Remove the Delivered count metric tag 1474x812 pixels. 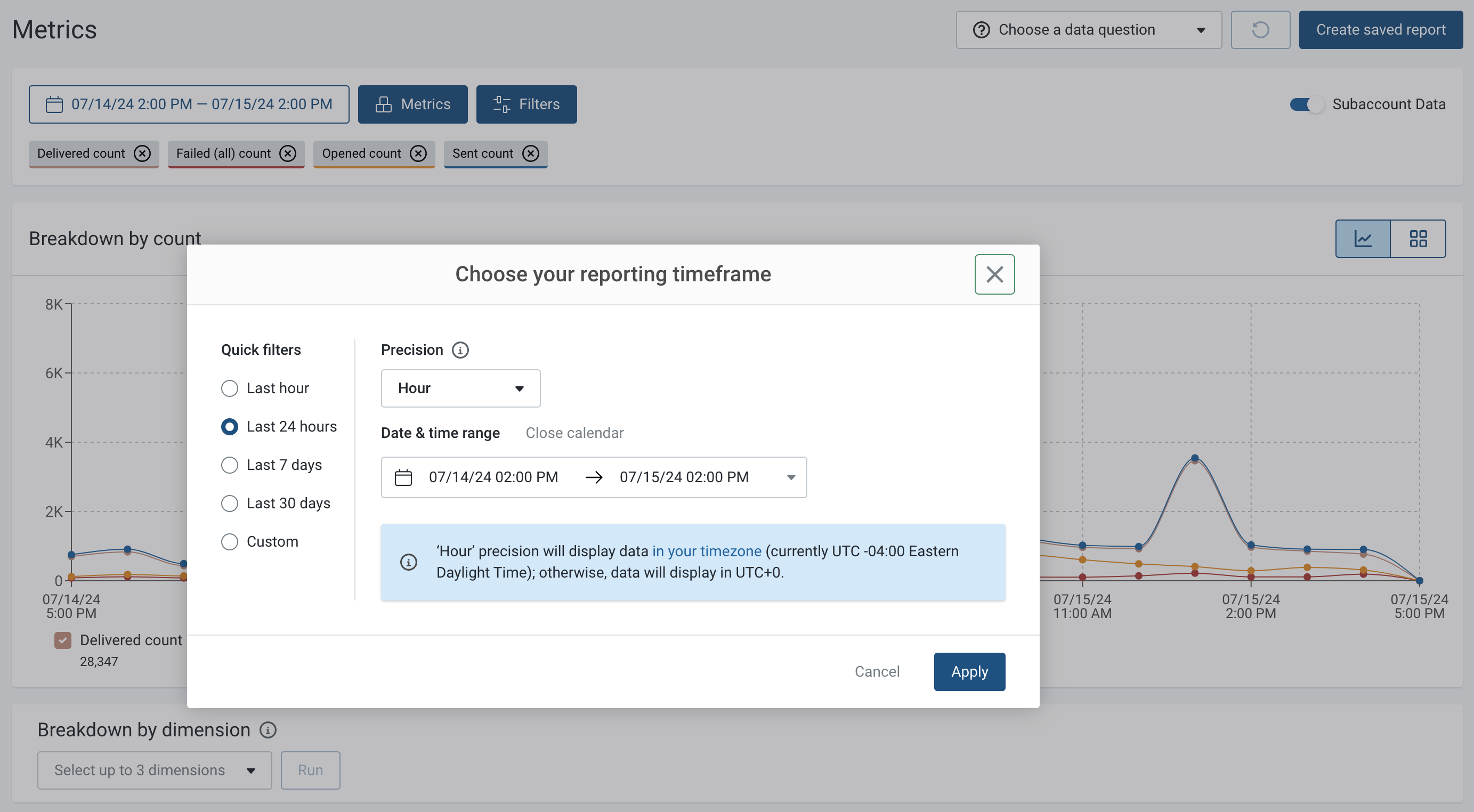coord(142,153)
